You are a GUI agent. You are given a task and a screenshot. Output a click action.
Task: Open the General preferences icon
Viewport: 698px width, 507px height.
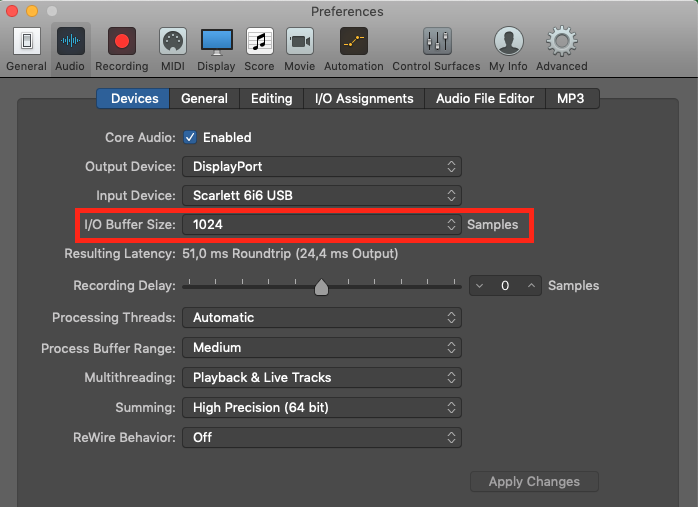[x=27, y=41]
